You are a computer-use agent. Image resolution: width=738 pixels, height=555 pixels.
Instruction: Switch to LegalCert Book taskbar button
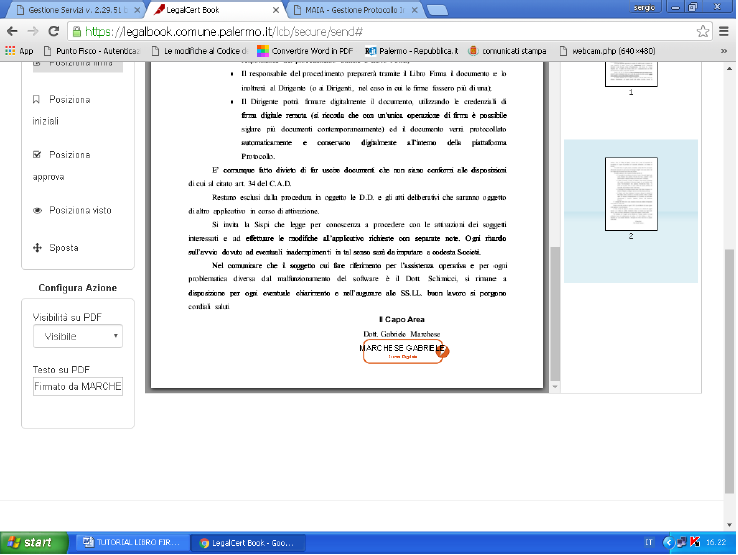point(249,543)
